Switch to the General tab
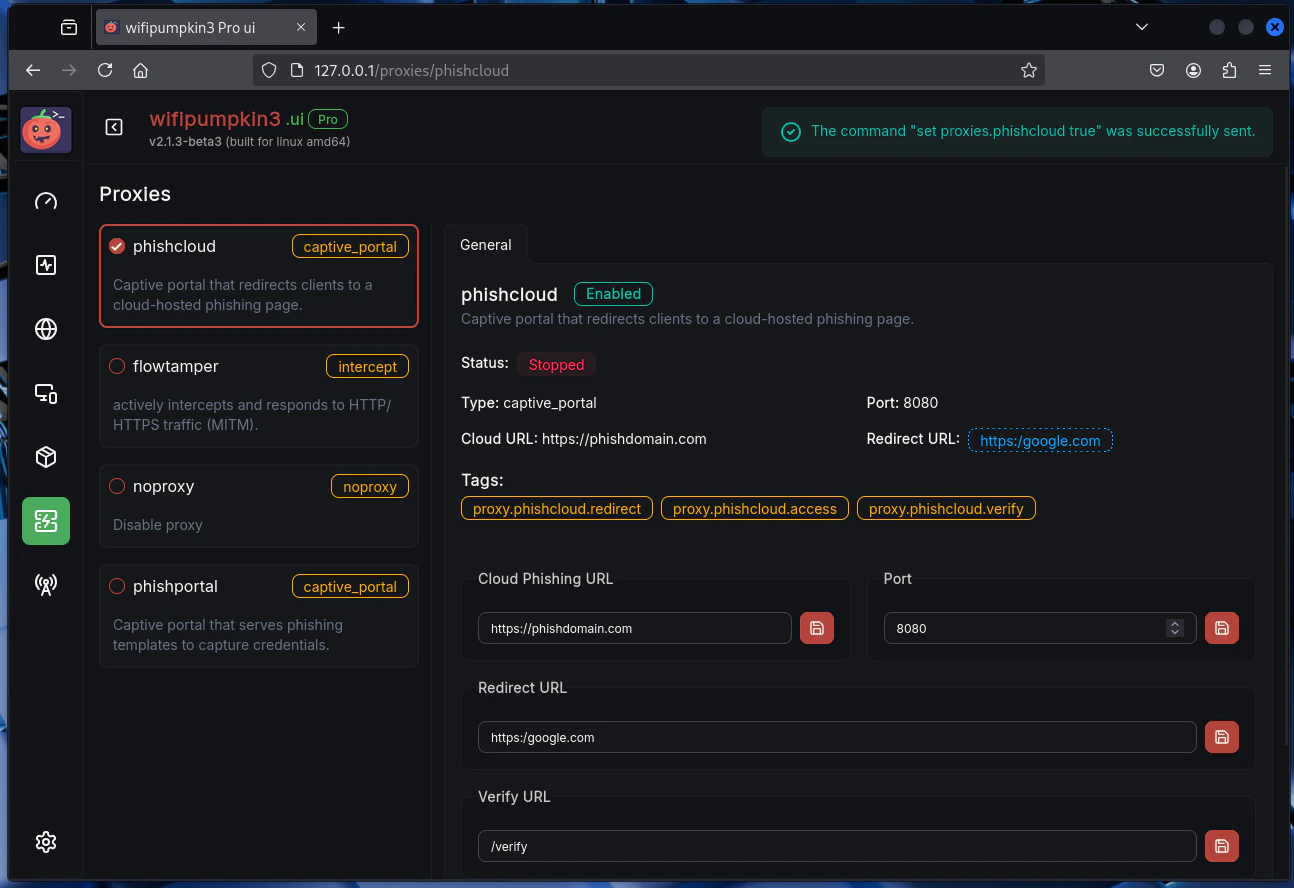Image resolution: width=1294 pixels, height=888 pixels. pyautogui.click(x=486, y=244)
